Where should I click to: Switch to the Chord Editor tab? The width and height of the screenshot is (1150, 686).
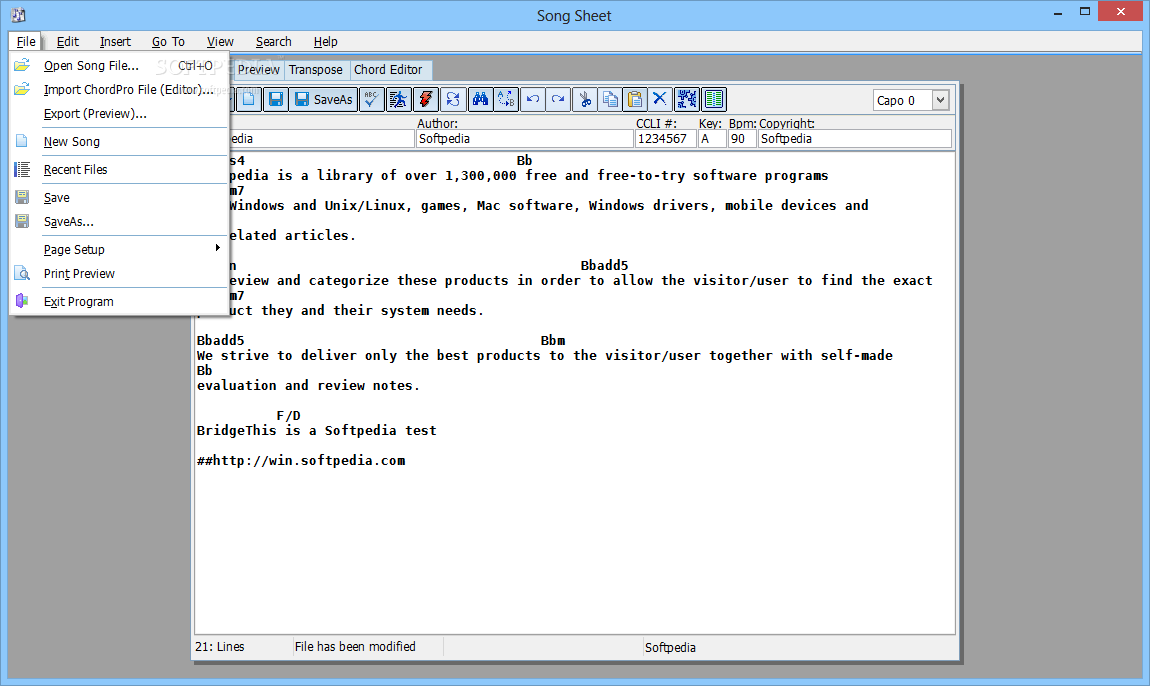pos(388,70)
